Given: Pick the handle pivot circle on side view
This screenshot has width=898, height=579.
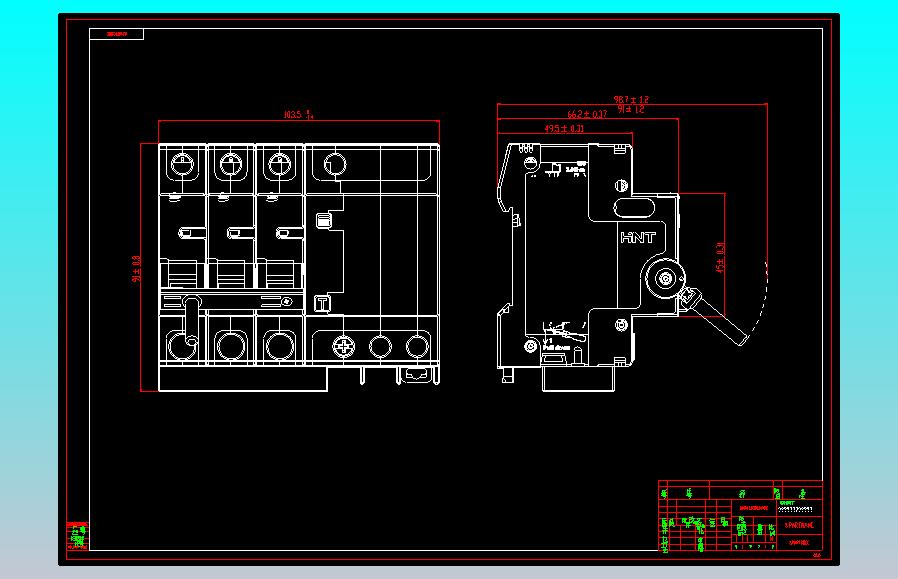Looking at the screenshot, I should click(x=665, y=278).
